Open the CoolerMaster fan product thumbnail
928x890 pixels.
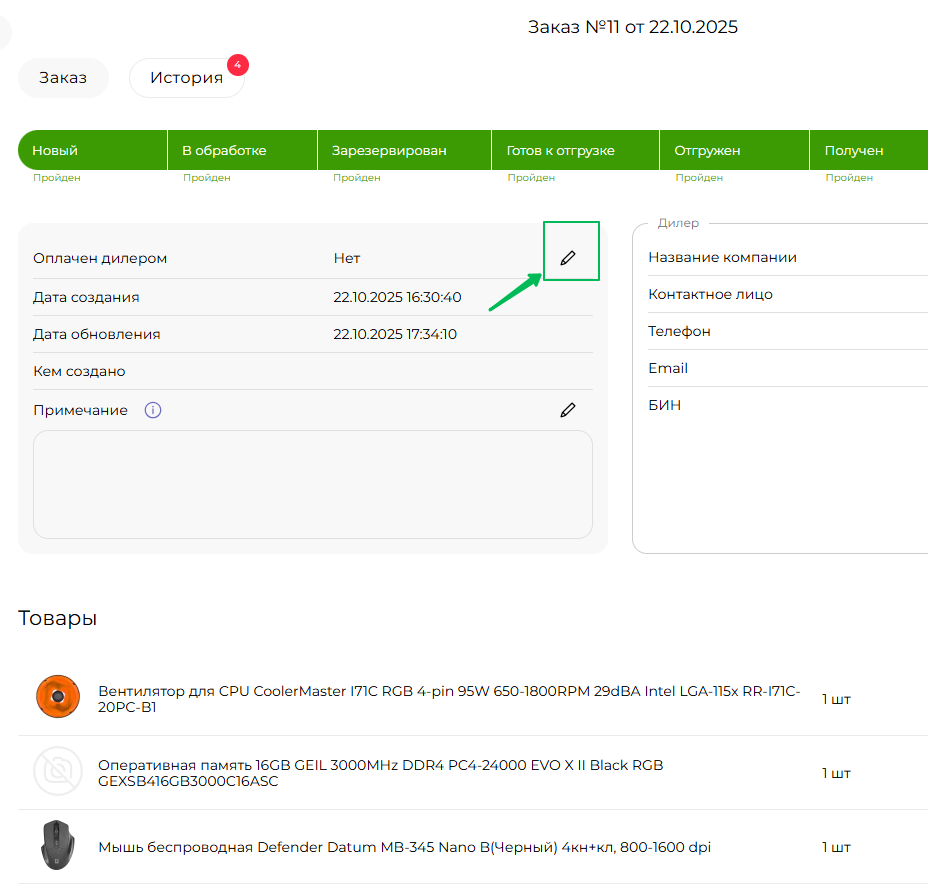pyautogui.click(x=57, y=698)
